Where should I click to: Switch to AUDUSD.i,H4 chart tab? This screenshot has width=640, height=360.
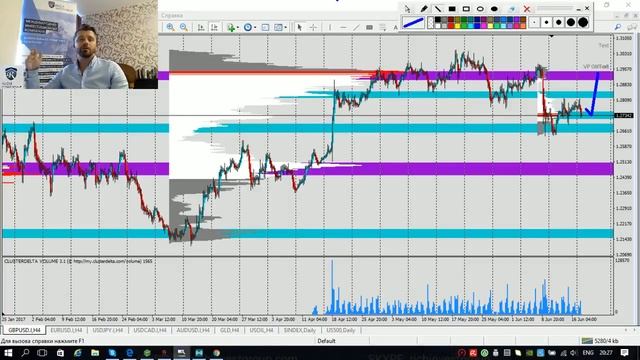coord(193,330)
